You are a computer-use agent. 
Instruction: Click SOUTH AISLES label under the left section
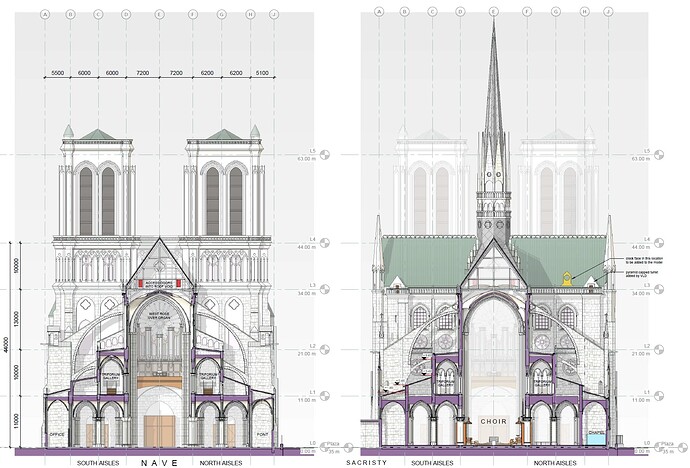98,463
